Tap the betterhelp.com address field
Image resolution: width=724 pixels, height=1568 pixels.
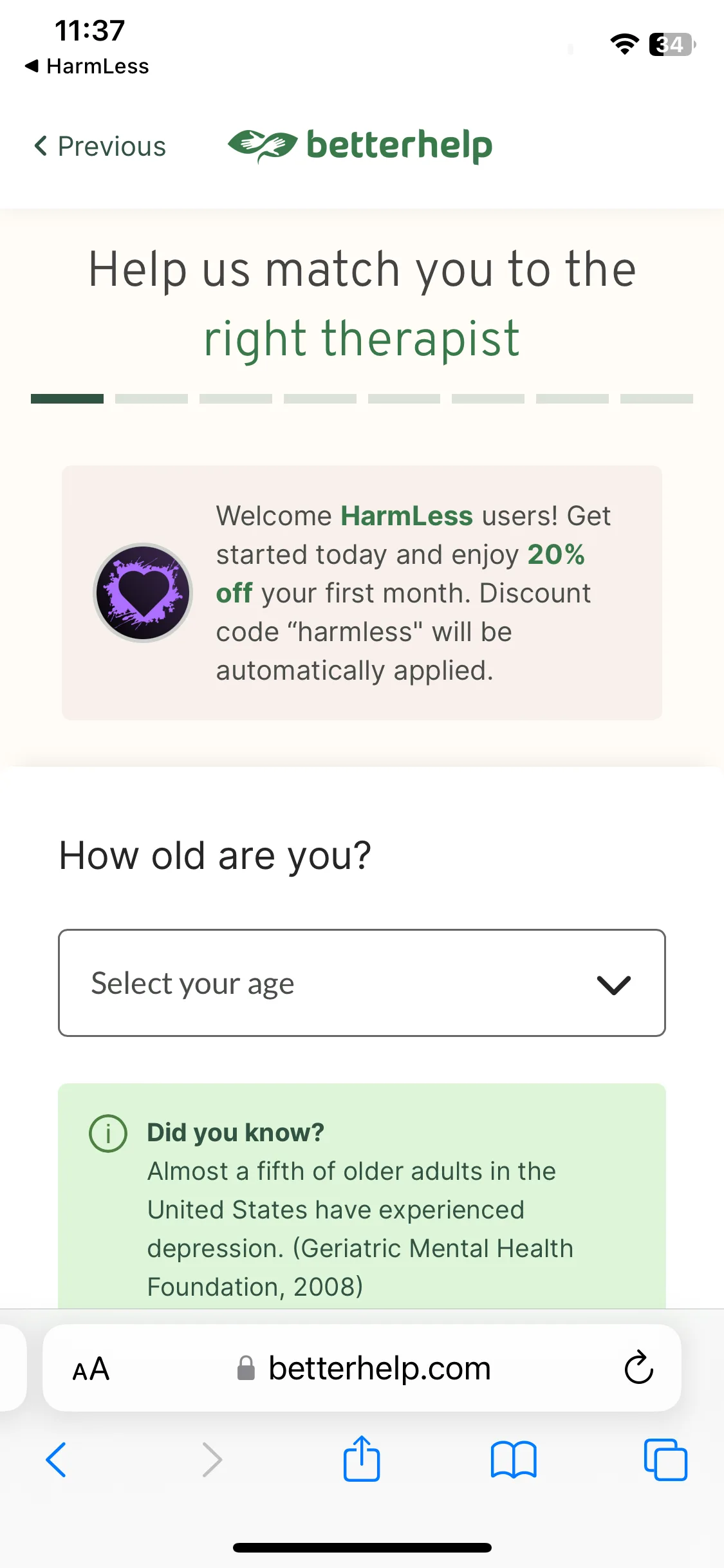point(362,1368)
